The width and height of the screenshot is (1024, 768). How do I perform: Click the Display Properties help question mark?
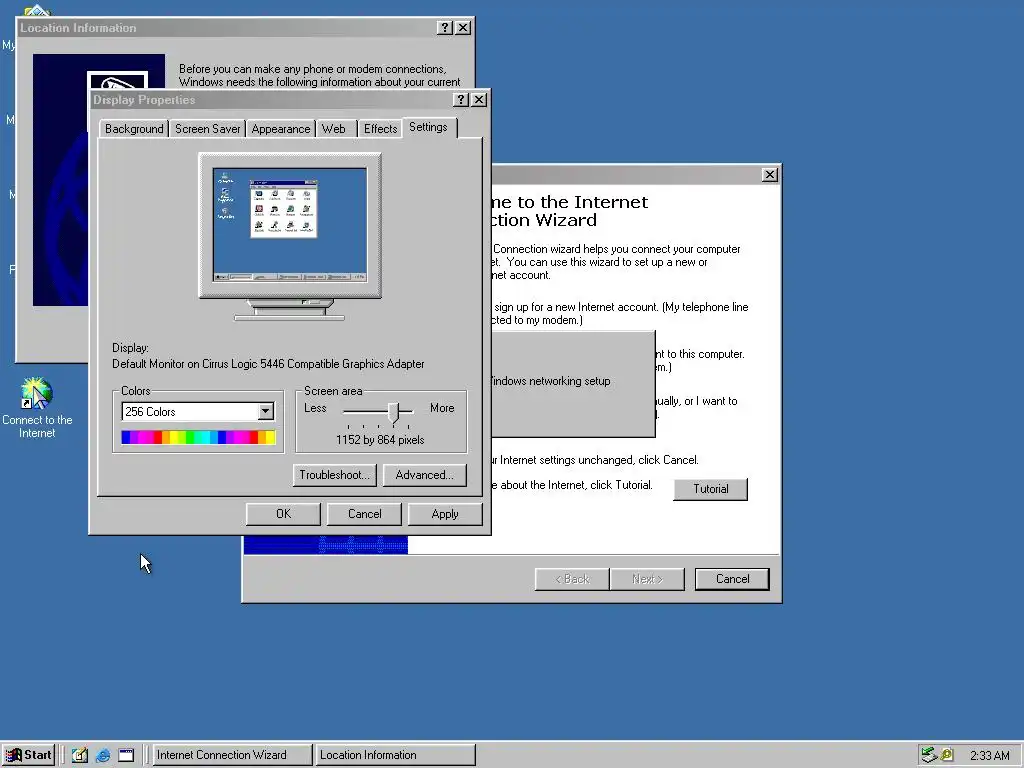(460, 99)
